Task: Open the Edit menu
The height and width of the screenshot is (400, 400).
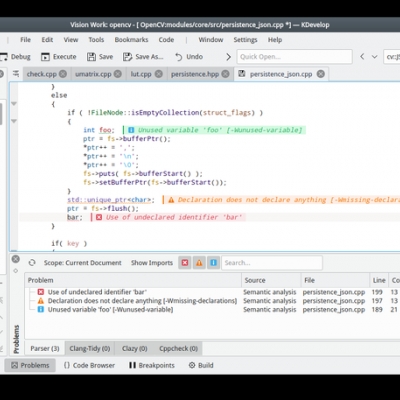Action: (47, 40)
